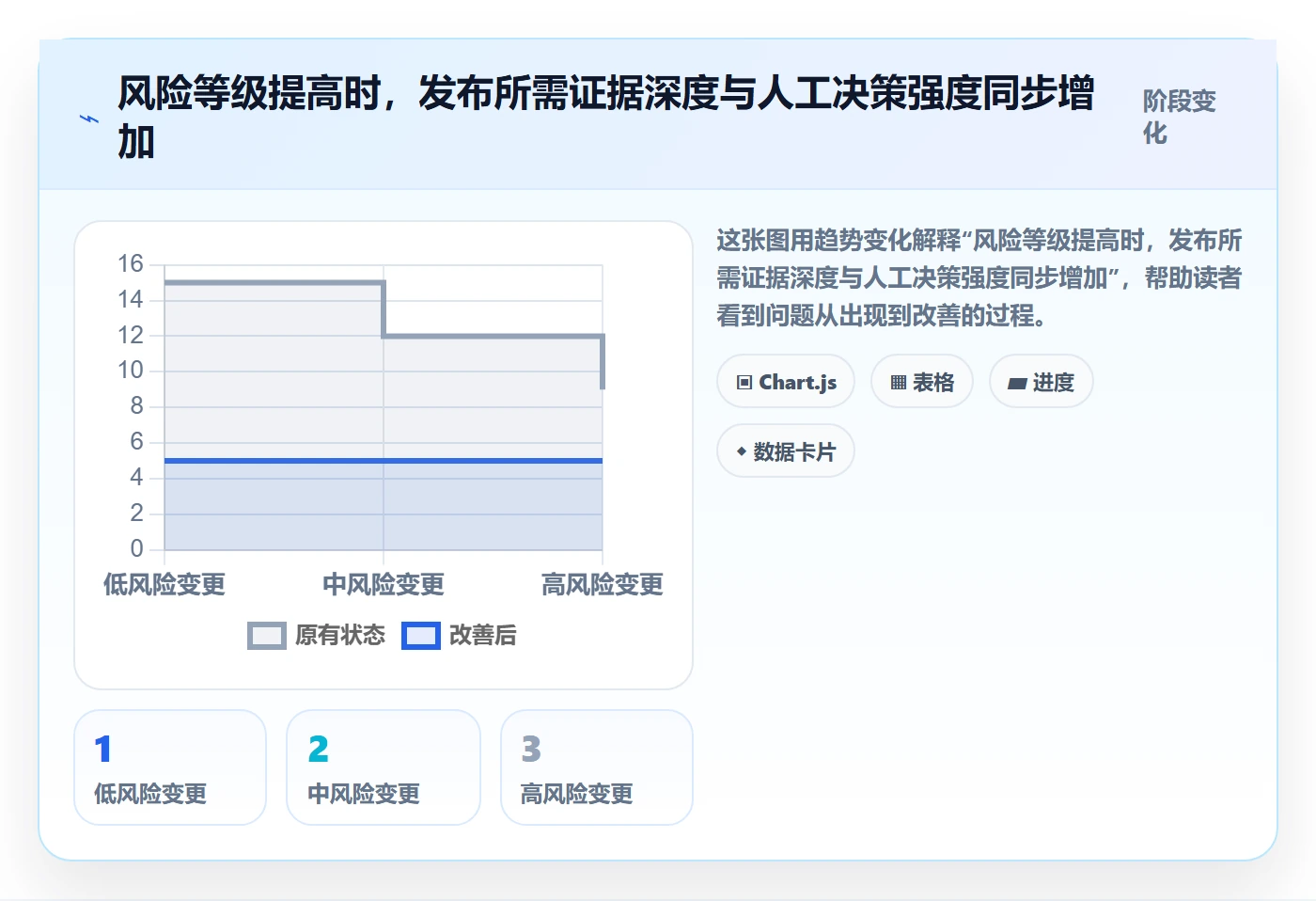The width and height of the screenshot is (1316, 901).
Task: Select the grid icon in 表格 chip
Action: pyautogui.click(x=899, y=383)
